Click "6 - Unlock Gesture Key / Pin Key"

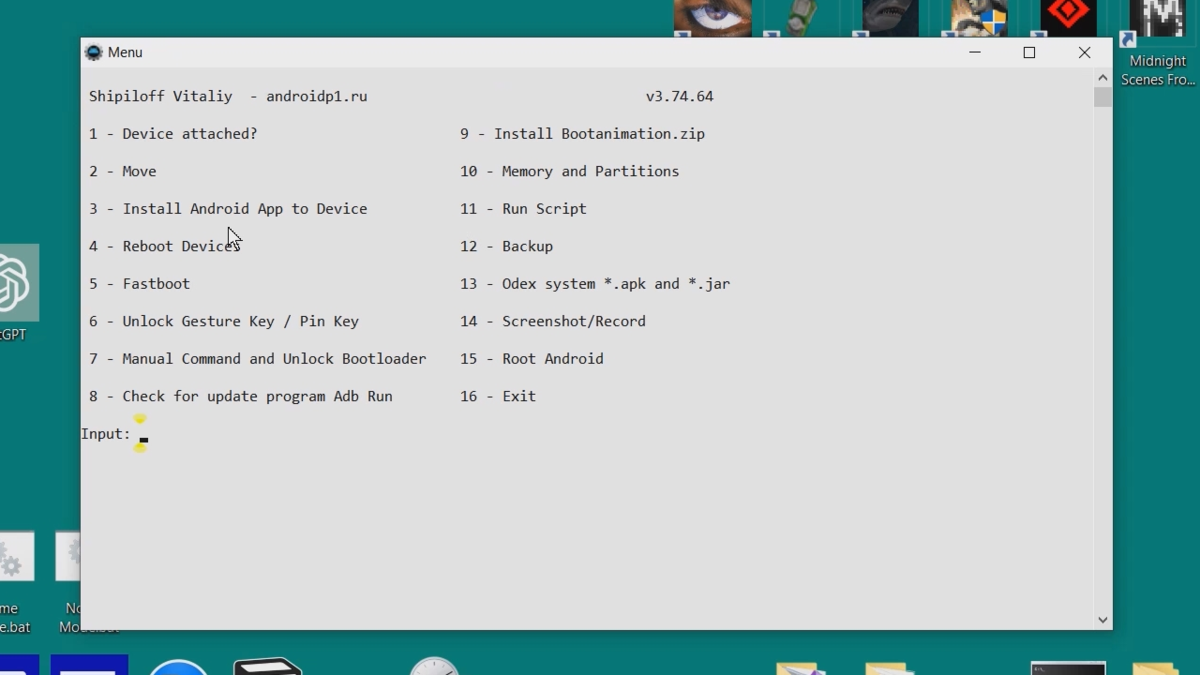tap(224, 321)
